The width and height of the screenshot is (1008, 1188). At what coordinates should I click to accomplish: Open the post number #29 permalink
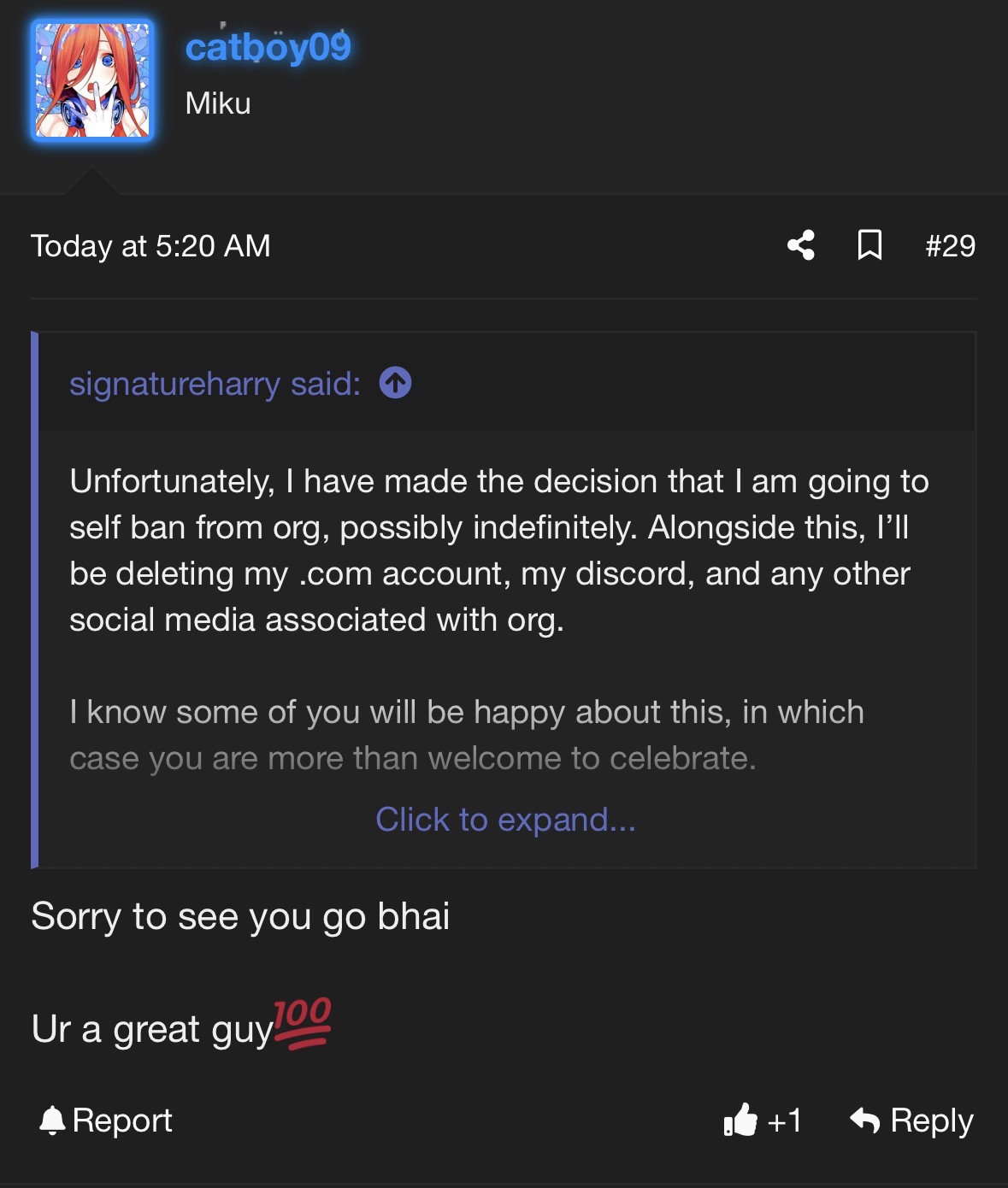950,246
